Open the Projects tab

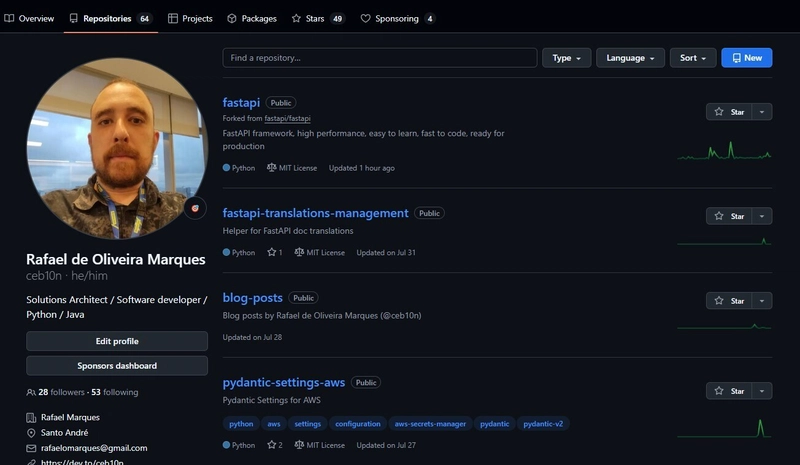click(190, 18)
